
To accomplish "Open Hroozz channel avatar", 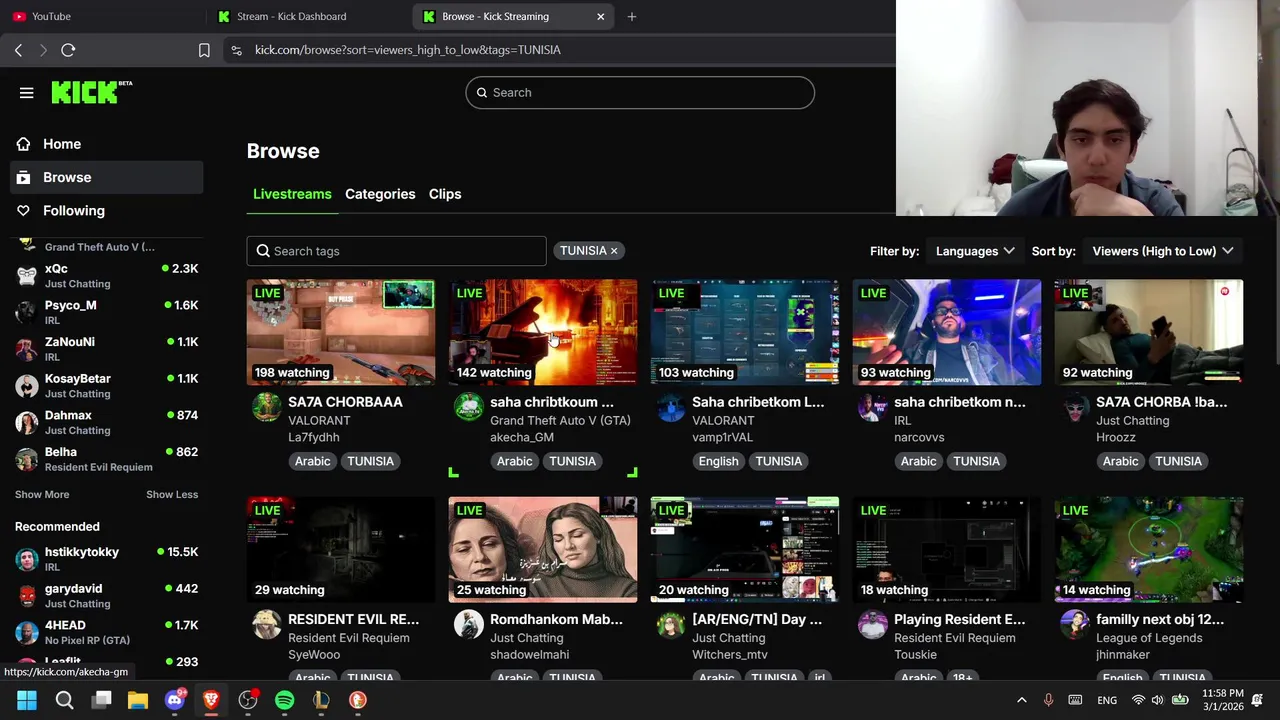I will [x=1074, y=407].
